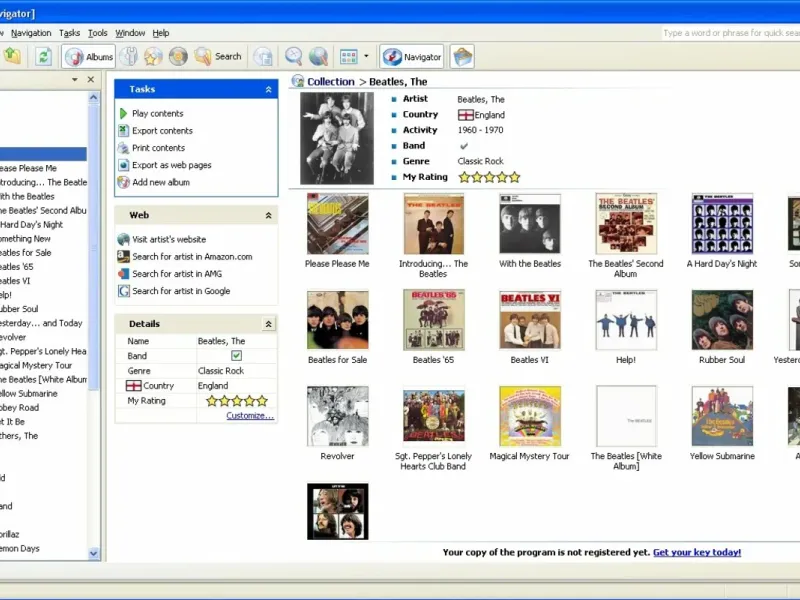Click Search for artist in AMG
The height and width of the screenshot is (600, 800).
pyautogui.click(x=177, y=274)
